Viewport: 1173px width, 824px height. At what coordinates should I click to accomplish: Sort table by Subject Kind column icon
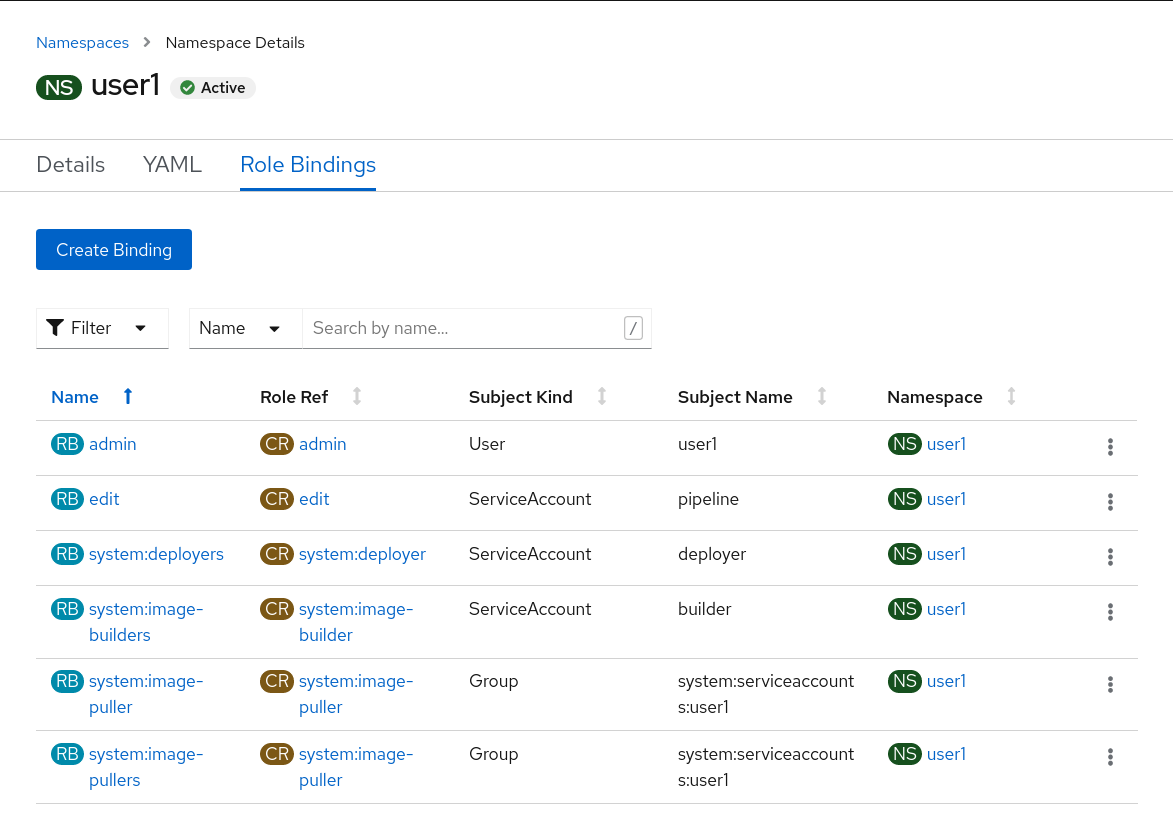tap(602, 397)
